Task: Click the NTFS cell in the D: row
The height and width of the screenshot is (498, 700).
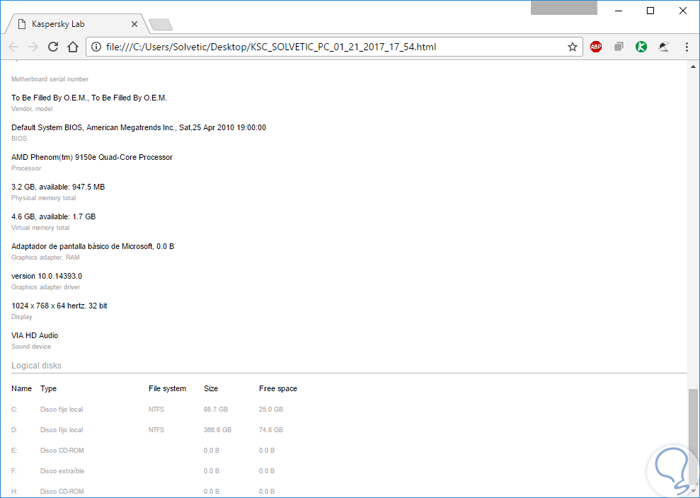Action: [156, 430]
